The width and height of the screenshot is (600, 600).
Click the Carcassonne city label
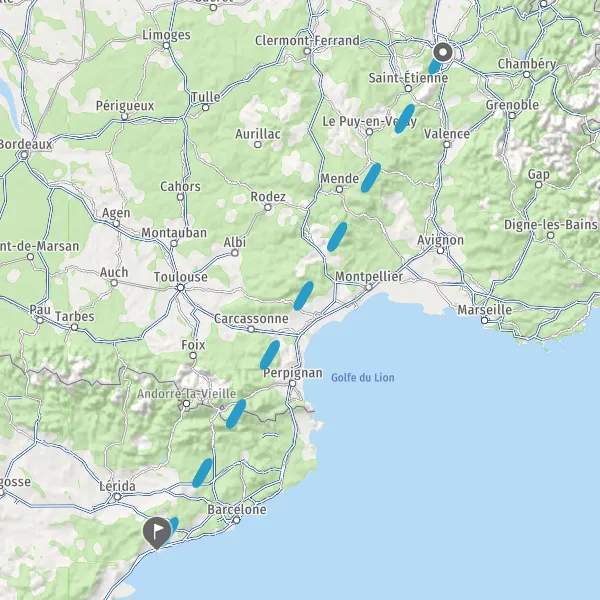(251, 318)
